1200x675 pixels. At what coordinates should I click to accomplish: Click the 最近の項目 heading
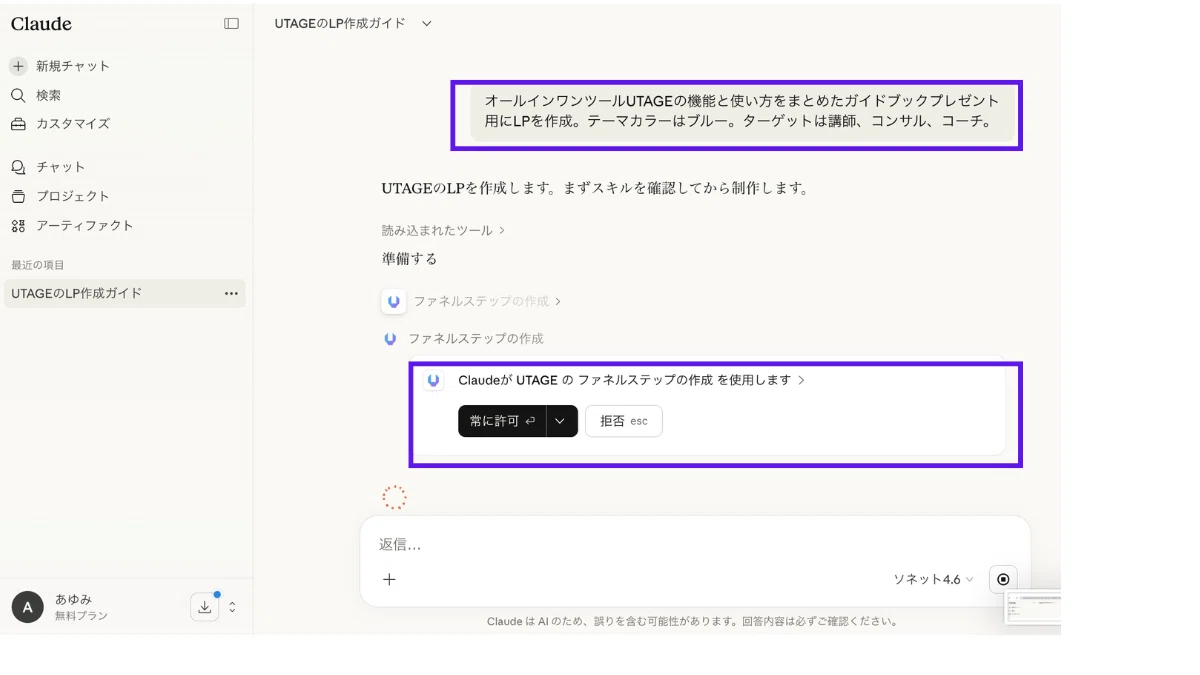37,265
